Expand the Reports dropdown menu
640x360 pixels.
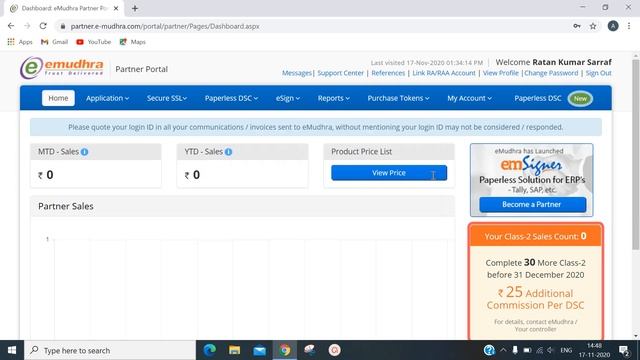click(x=333, y=98)
